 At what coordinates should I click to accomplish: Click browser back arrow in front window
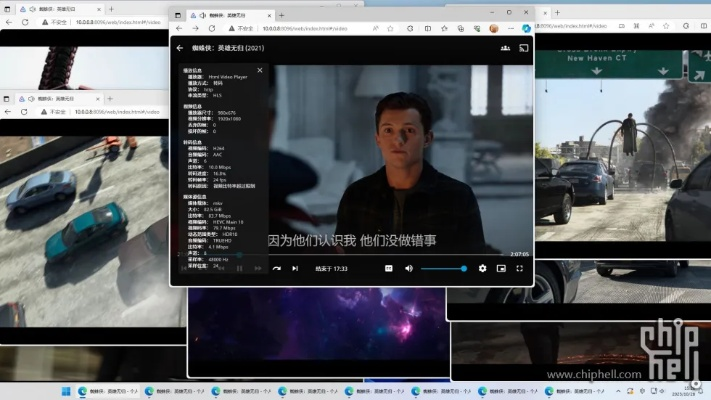pyautogui.click(x=179, y=28)
